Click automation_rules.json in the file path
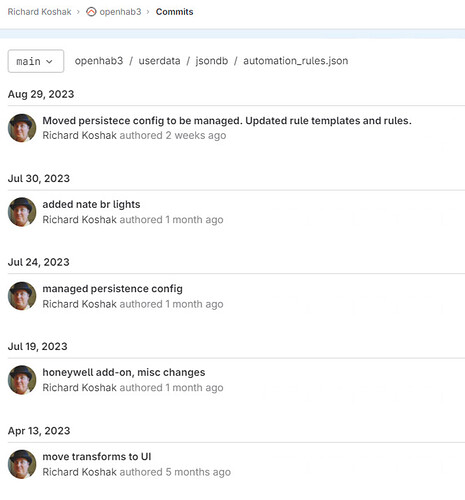Viewport: 465px width, 500px height. (295, 61)
